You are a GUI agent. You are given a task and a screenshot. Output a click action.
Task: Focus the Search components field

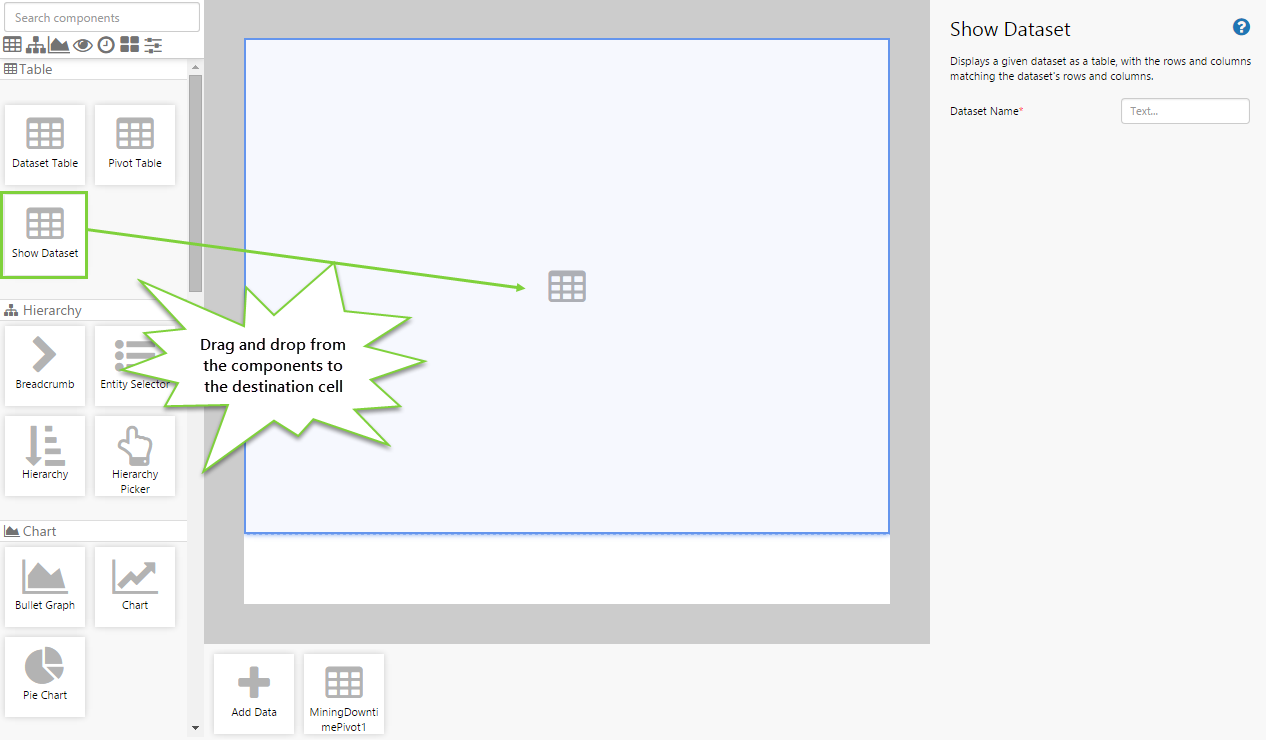[x=102, y=17]
